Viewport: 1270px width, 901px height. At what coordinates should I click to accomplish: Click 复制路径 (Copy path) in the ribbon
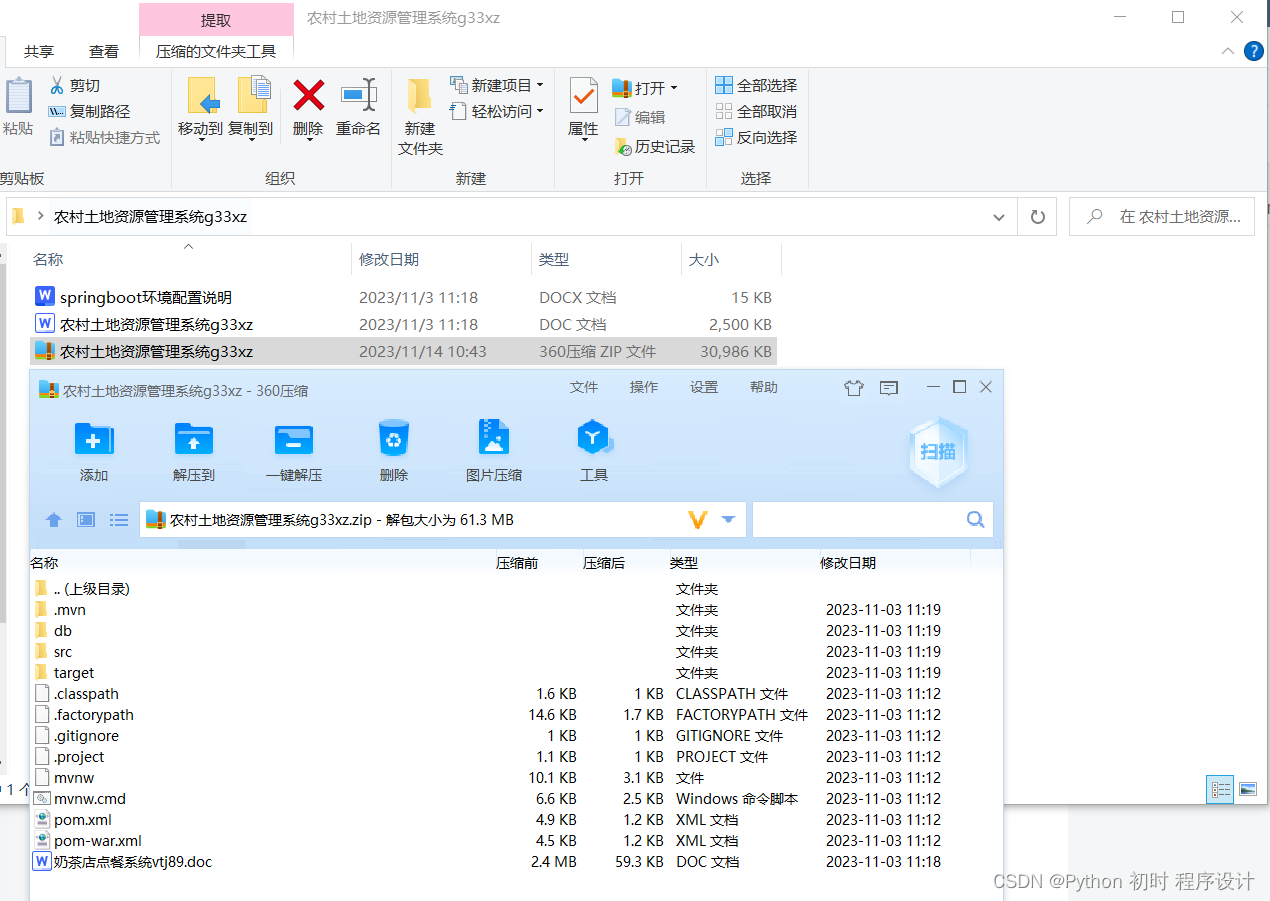[x=89, y=112]
